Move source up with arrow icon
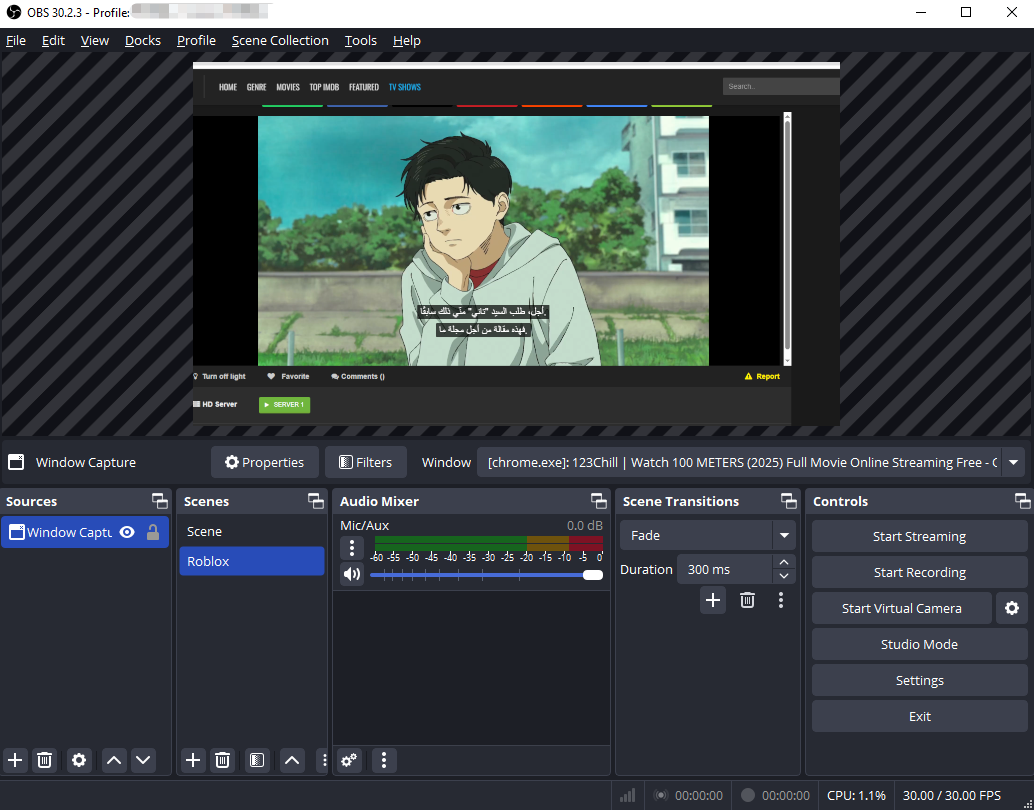1034x810 pixels. [114, 760]
